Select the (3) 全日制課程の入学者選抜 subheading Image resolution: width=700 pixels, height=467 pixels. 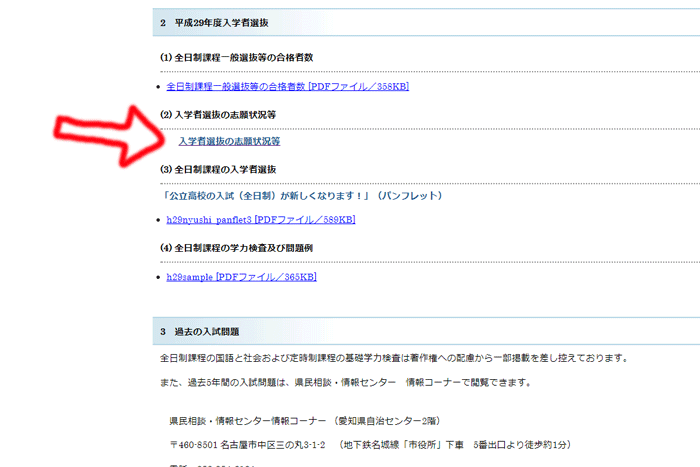218,169
